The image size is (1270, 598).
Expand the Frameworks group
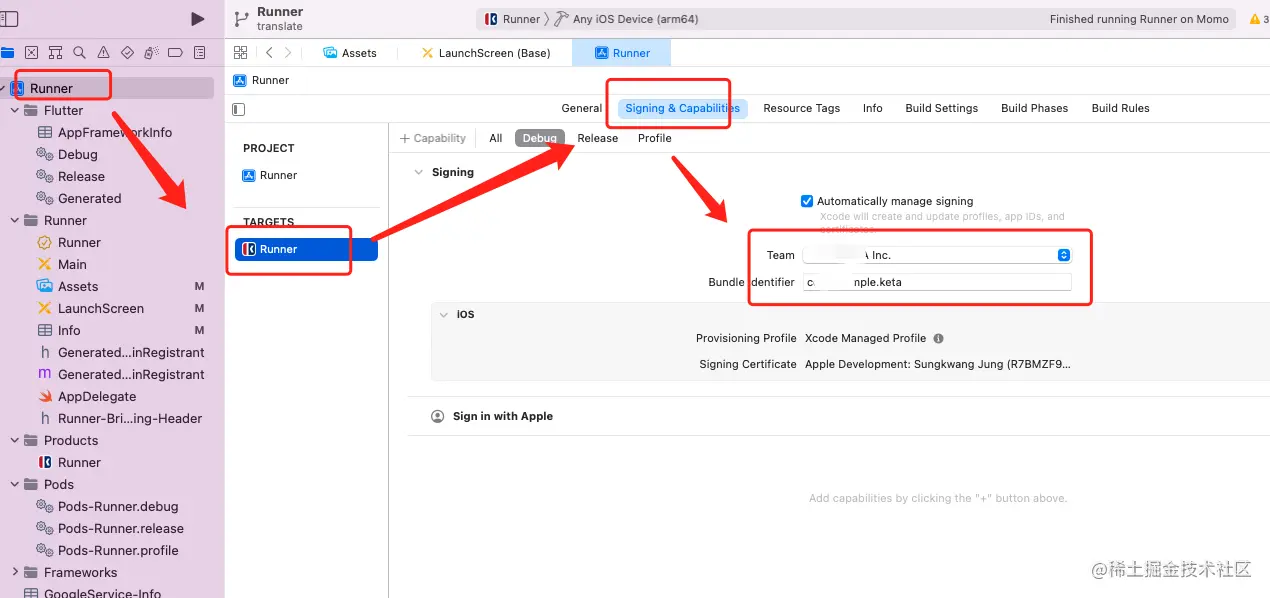[x=15, y=572]
